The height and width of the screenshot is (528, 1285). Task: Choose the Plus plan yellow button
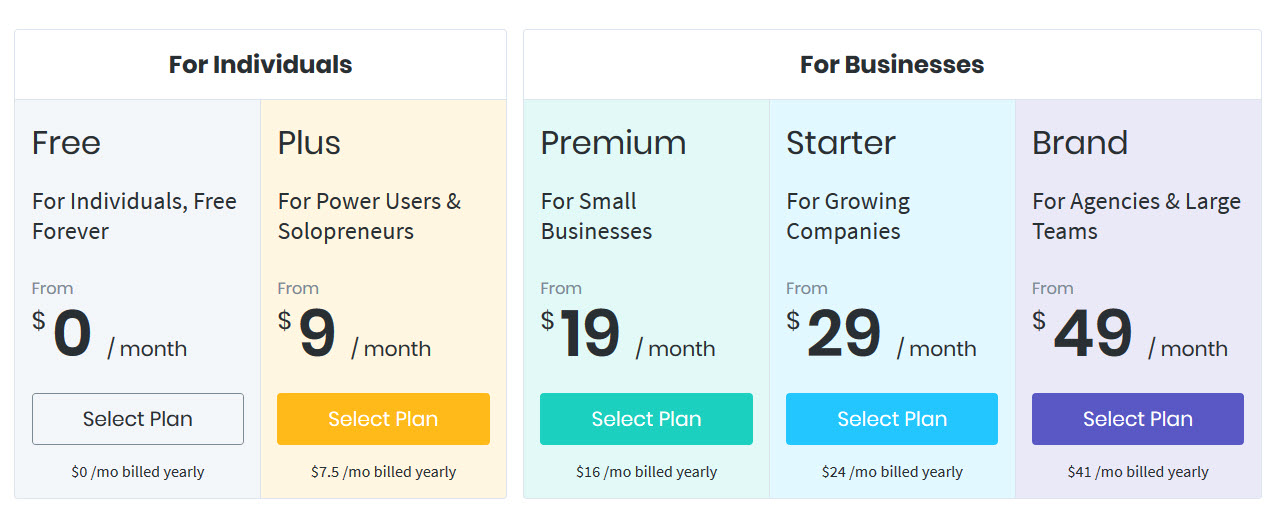click(x=383, y=419)
